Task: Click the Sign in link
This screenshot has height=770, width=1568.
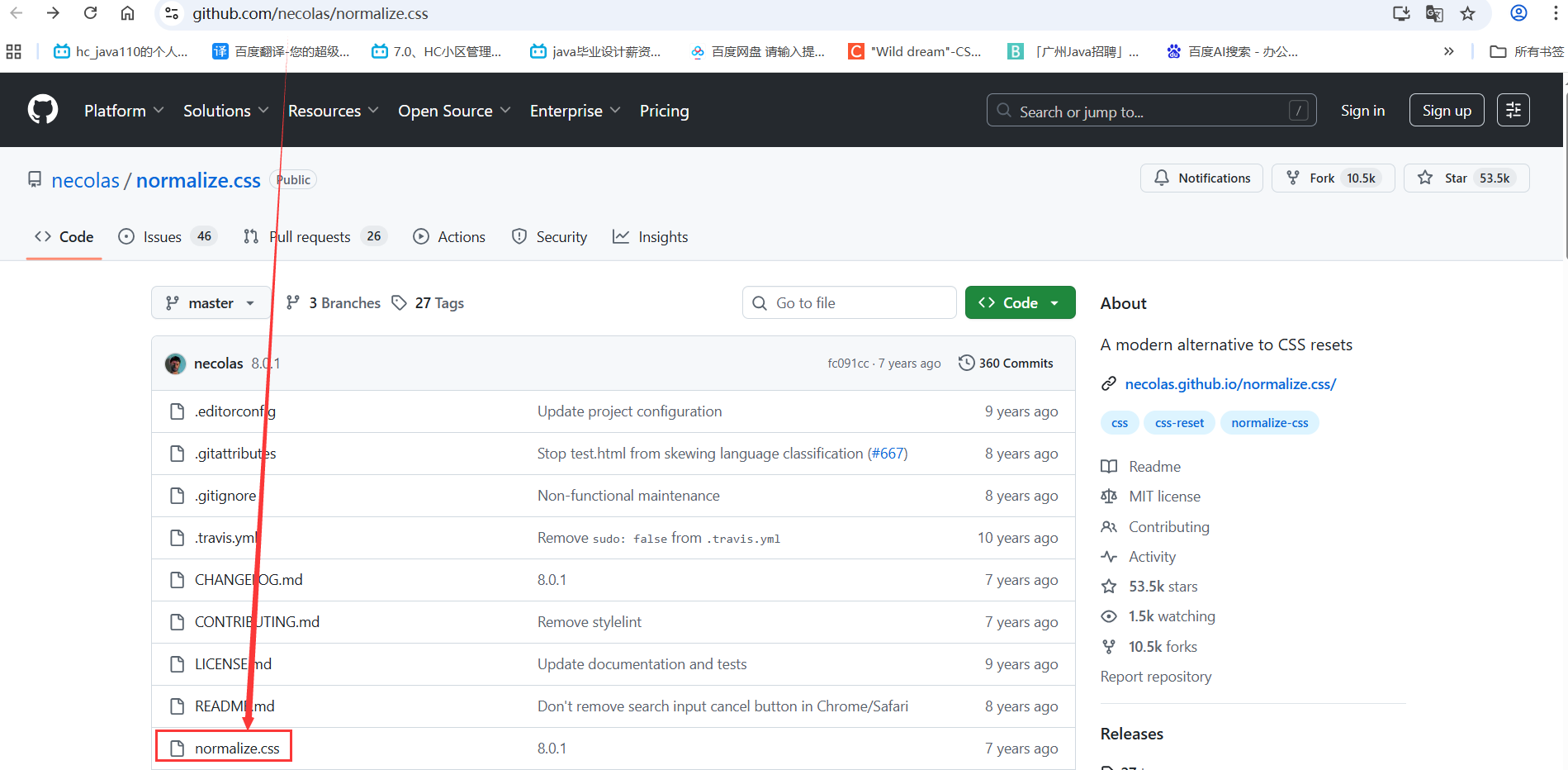Action: click(x=1362, y=110)
